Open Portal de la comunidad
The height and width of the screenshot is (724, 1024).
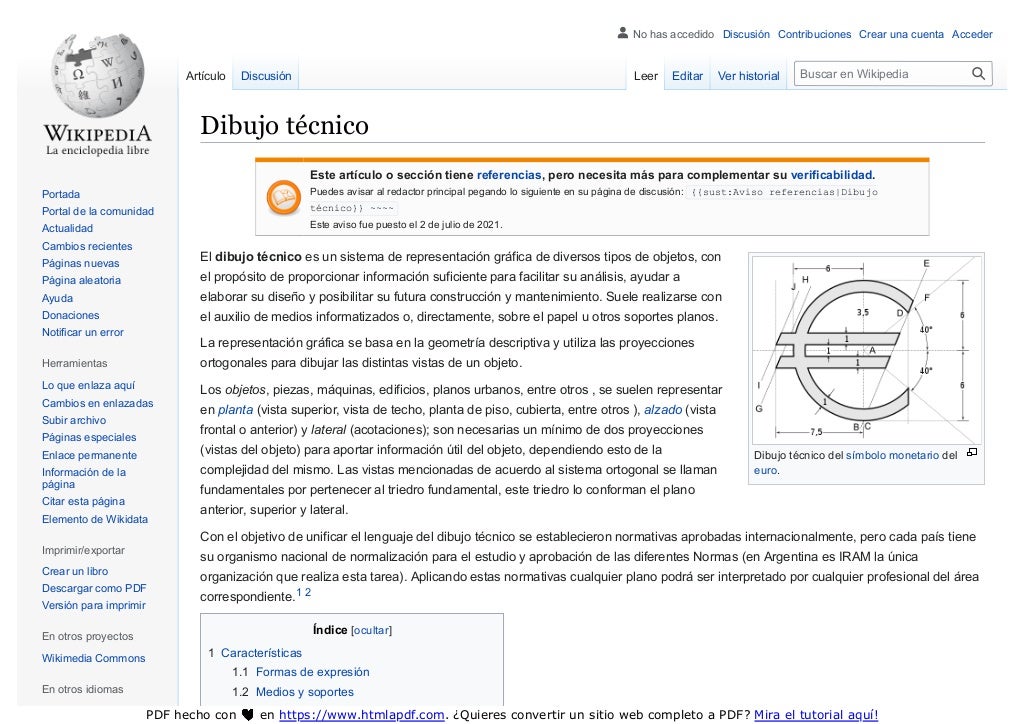[98, 211]
